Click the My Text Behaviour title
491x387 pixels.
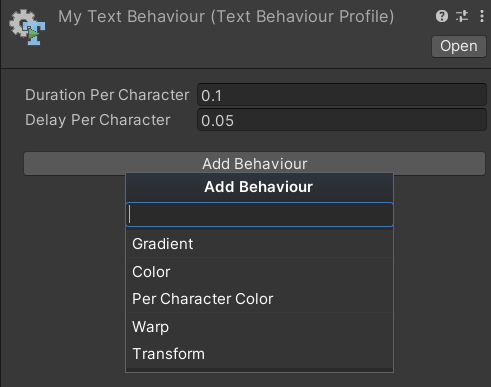226,17
